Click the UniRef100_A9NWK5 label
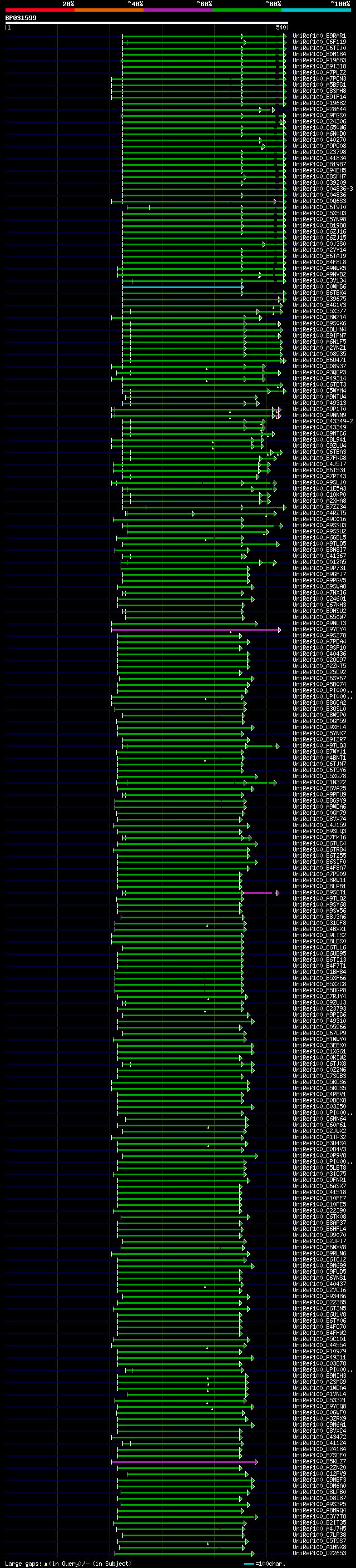The image size is (356, 1568). coord(319,269)
